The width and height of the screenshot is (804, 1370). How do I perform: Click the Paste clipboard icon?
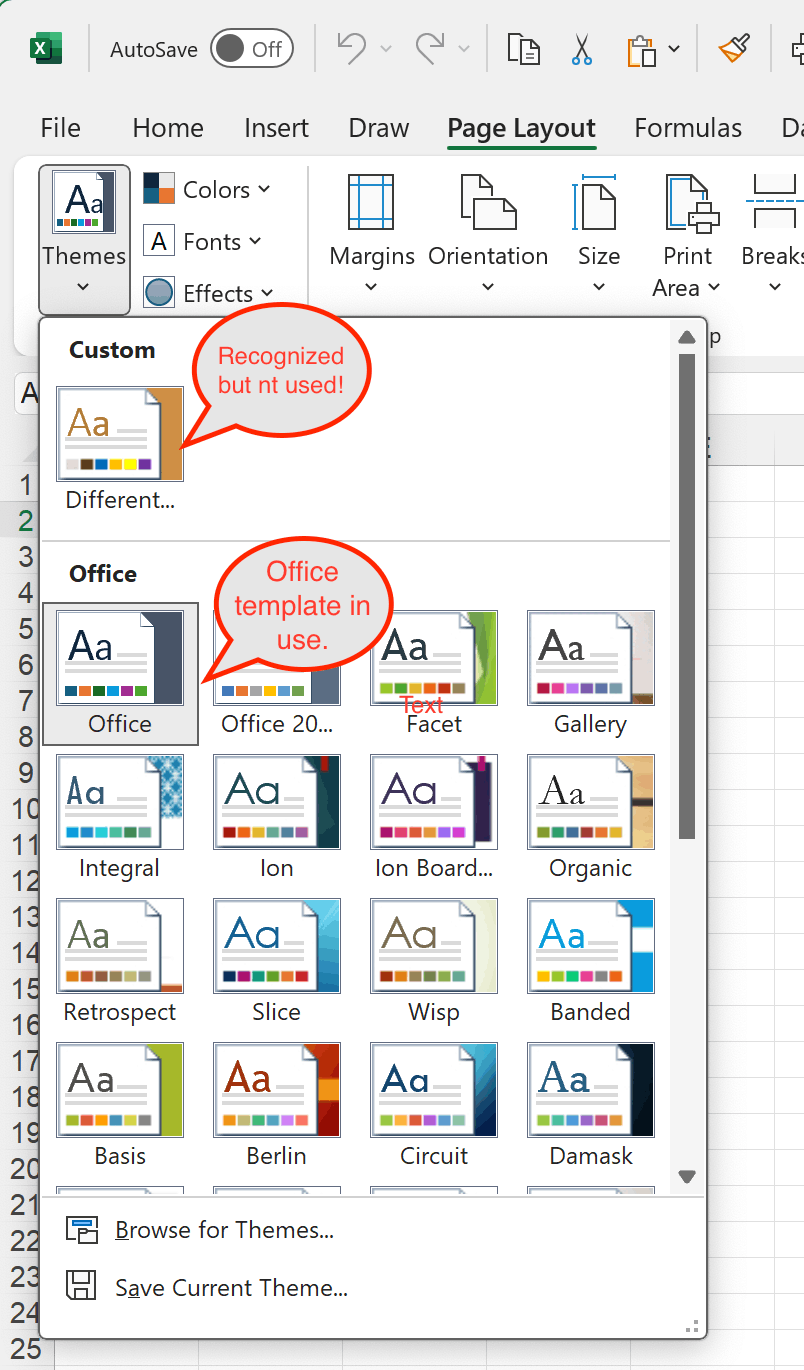(641, 50)
